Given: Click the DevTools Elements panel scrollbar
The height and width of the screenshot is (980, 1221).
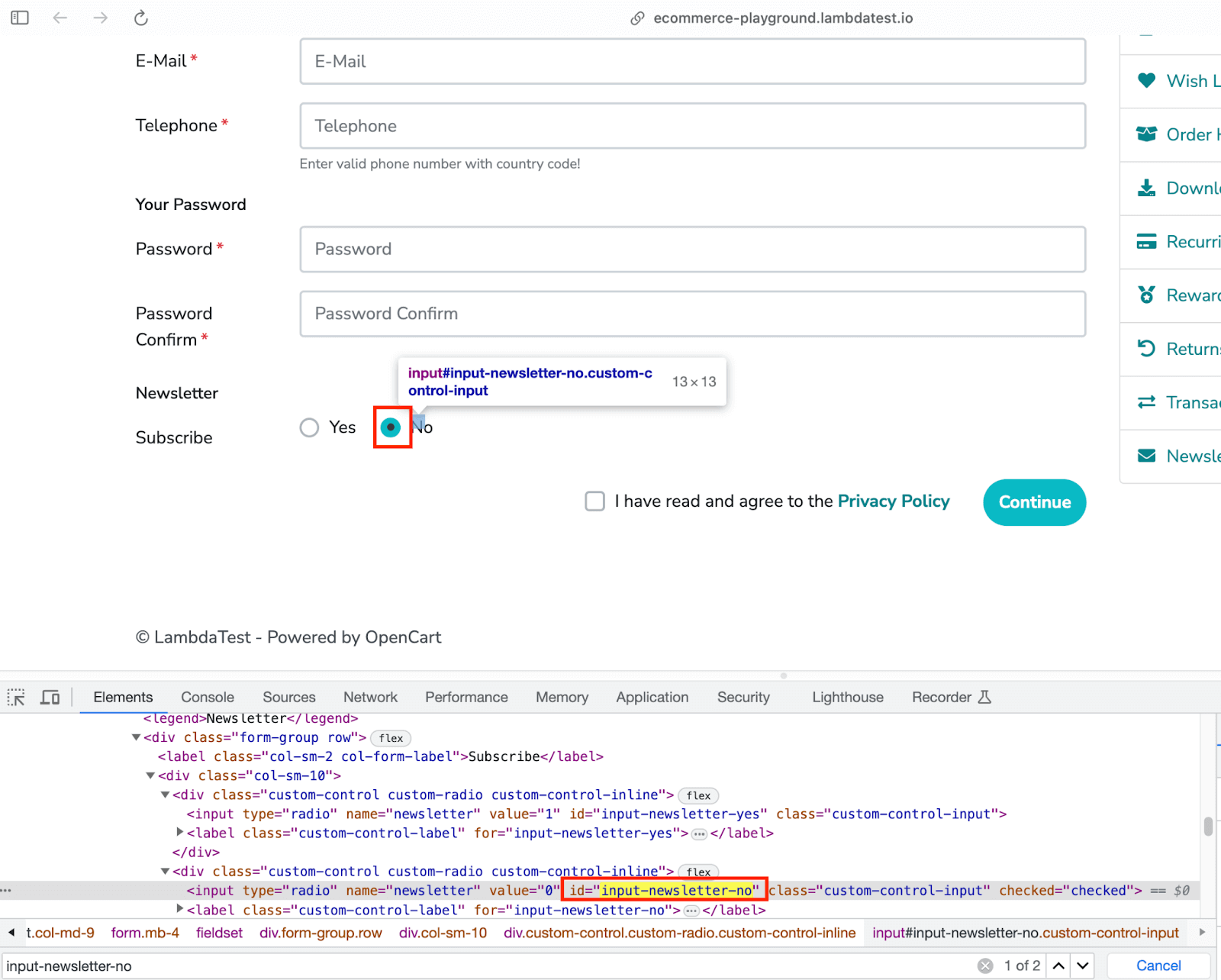Looking at the screenshot, I should coord(1208,827).
